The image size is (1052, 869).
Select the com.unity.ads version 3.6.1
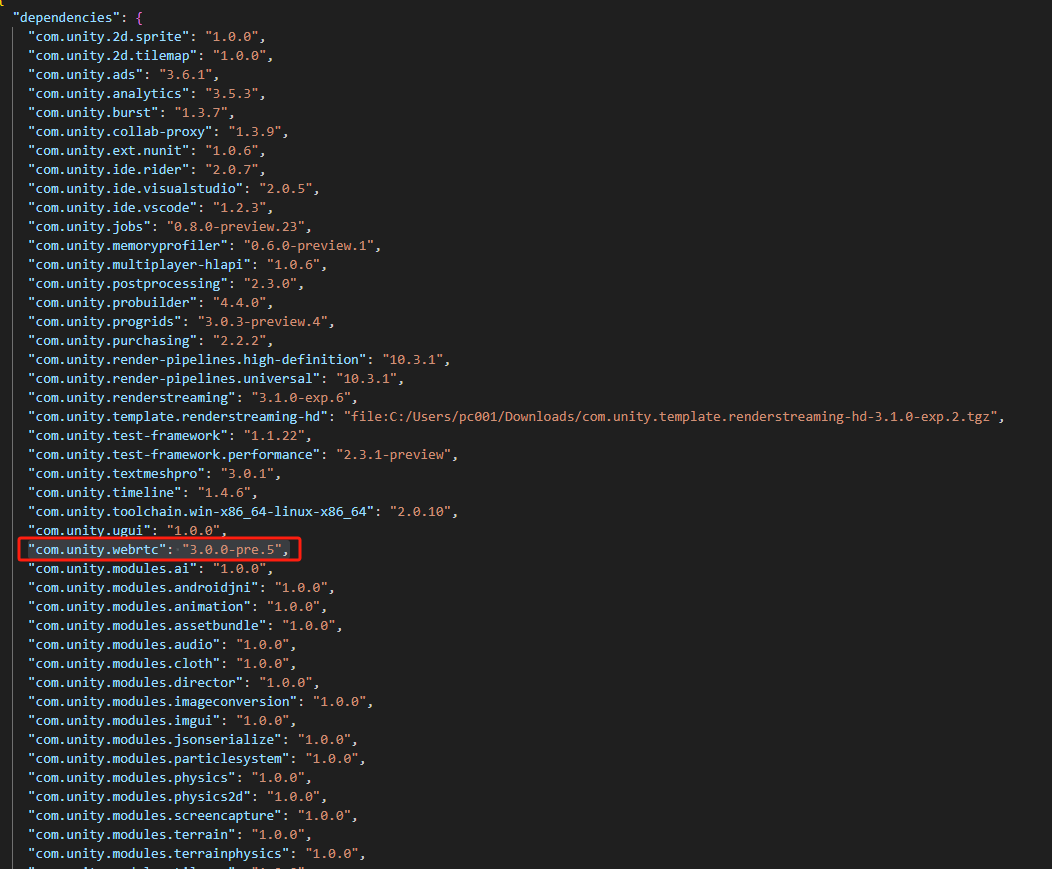coord(184,74)
